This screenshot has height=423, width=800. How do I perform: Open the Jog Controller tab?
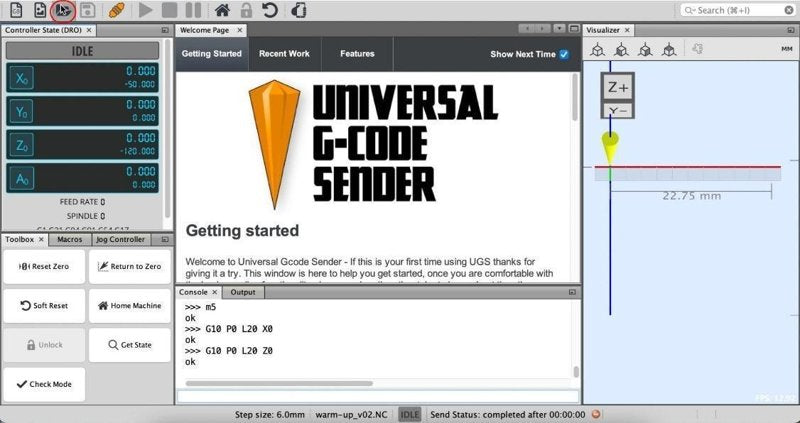click(x=120, y=239)
